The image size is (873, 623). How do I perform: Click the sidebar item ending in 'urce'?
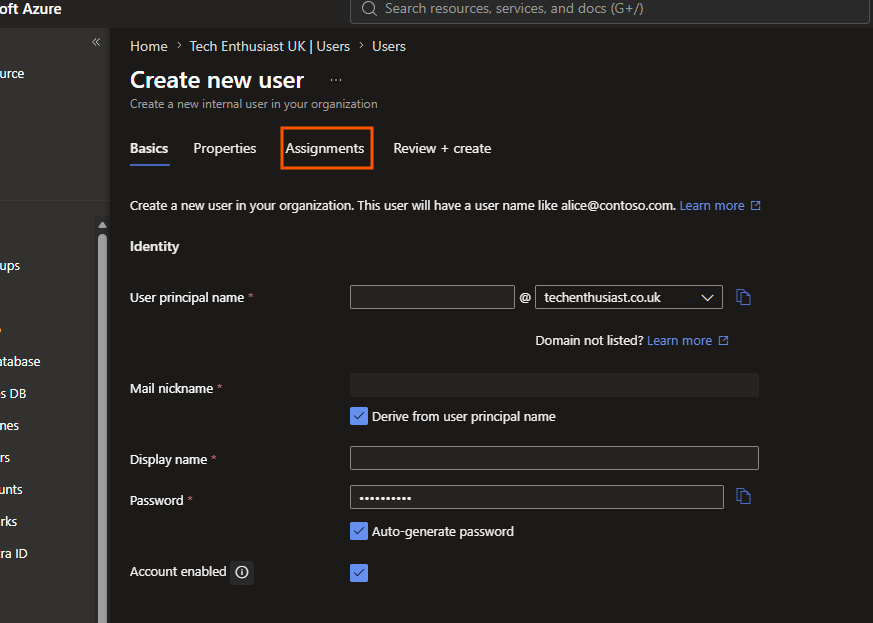(12, 74)
